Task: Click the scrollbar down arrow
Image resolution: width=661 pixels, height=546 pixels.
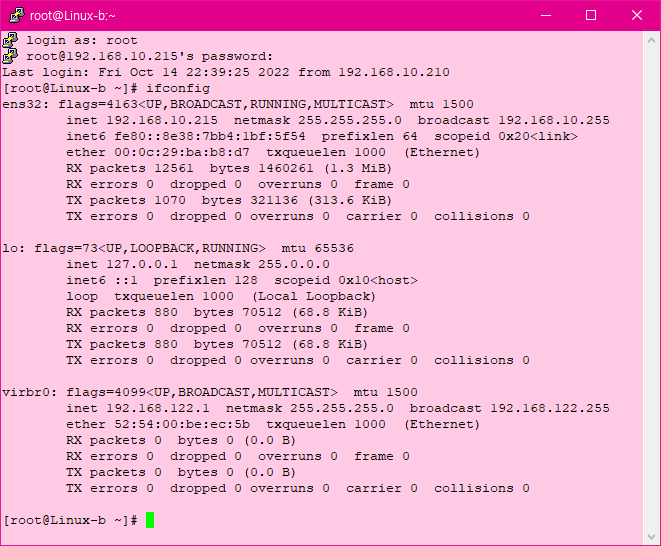Action: click(651, 537)
